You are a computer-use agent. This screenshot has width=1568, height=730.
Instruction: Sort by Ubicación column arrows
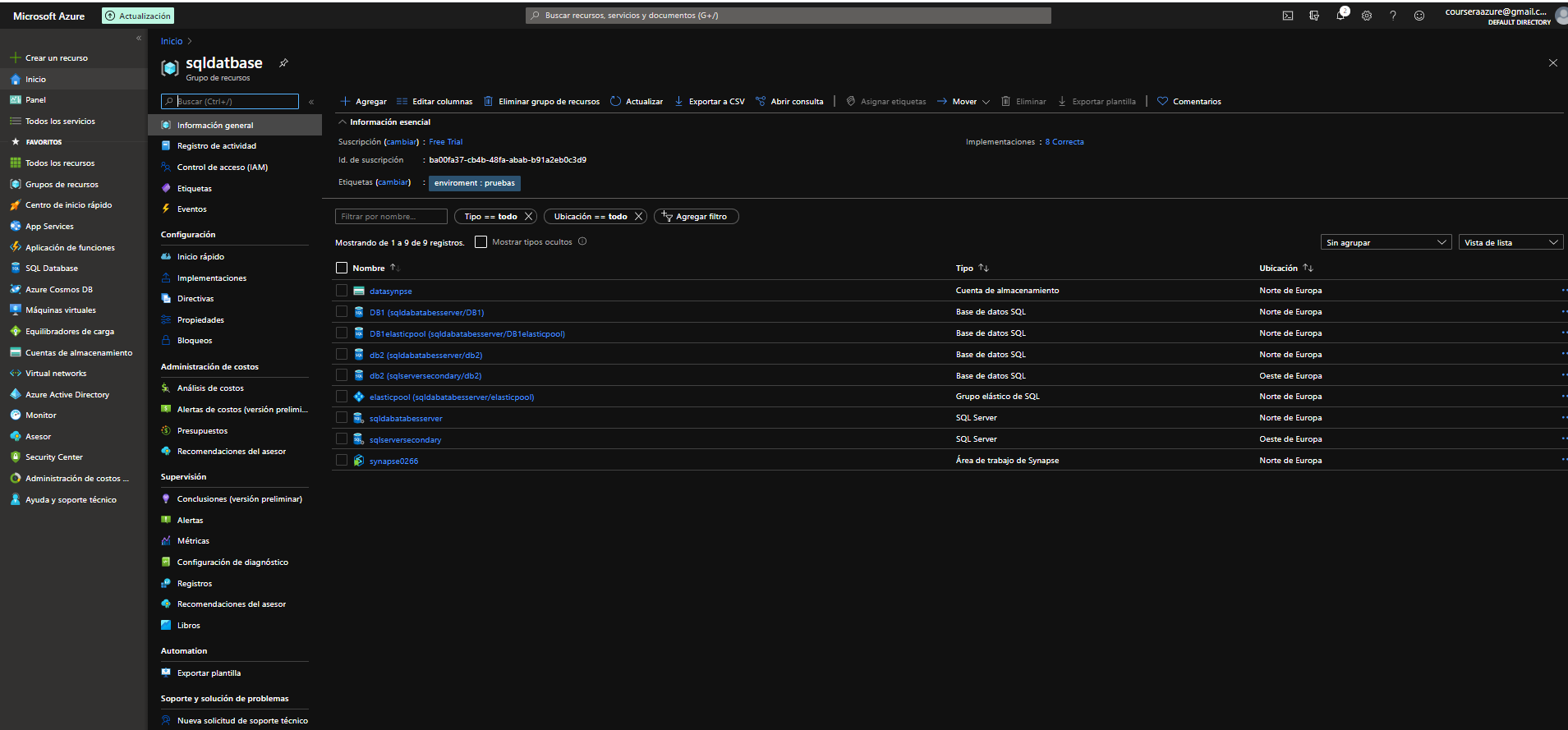[1308, 268]
